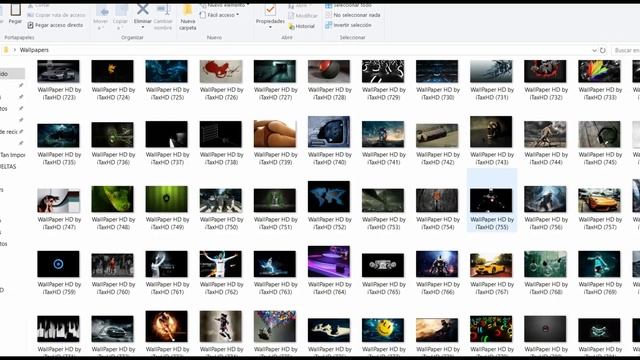The width and height of the screenshot is (640, 360).
Task: Open the Propiedades dropdown arrow
Action: click(x=270, y=28)
